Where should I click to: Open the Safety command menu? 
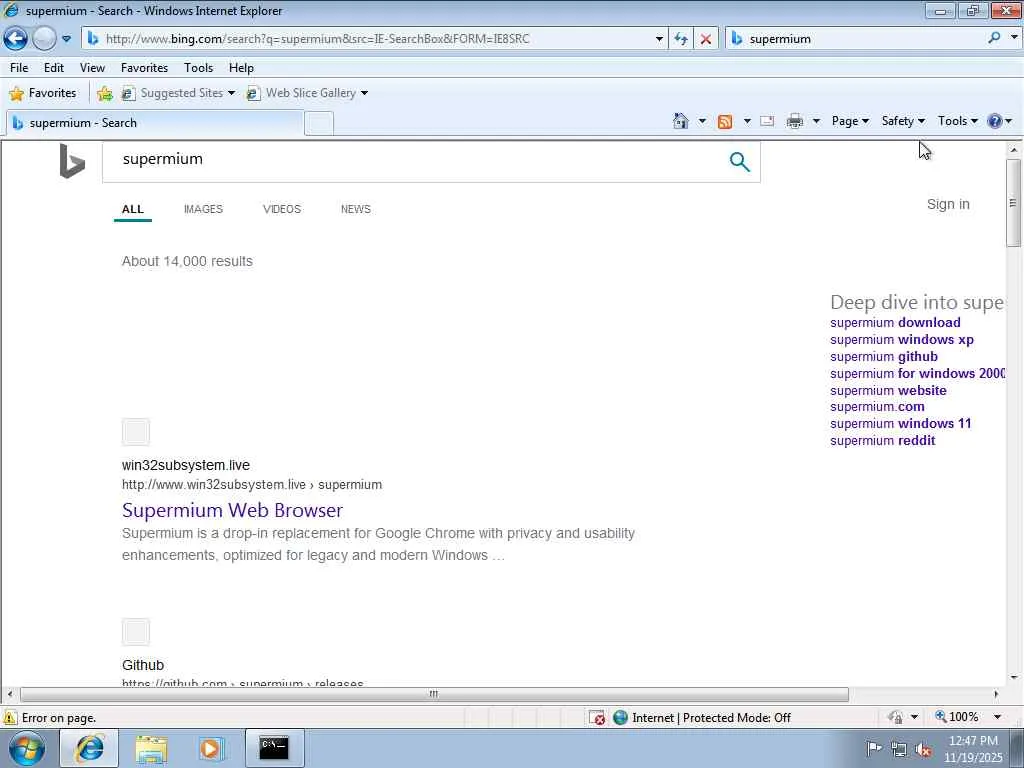coord(903,121)
